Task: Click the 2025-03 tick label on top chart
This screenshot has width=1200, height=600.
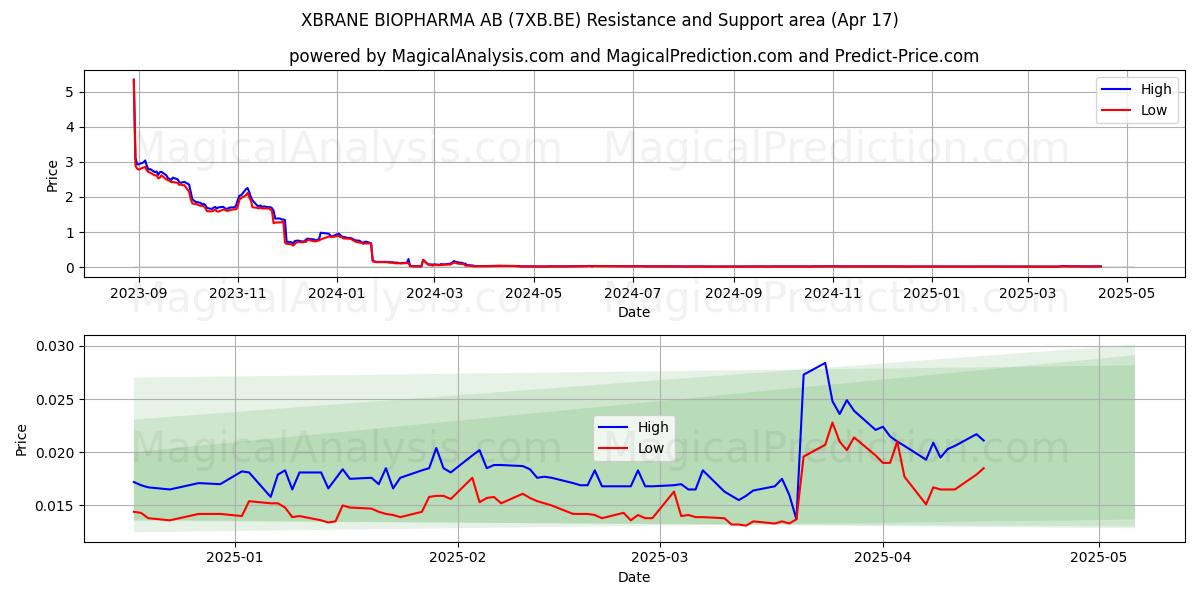Action: pos(1027,293)
